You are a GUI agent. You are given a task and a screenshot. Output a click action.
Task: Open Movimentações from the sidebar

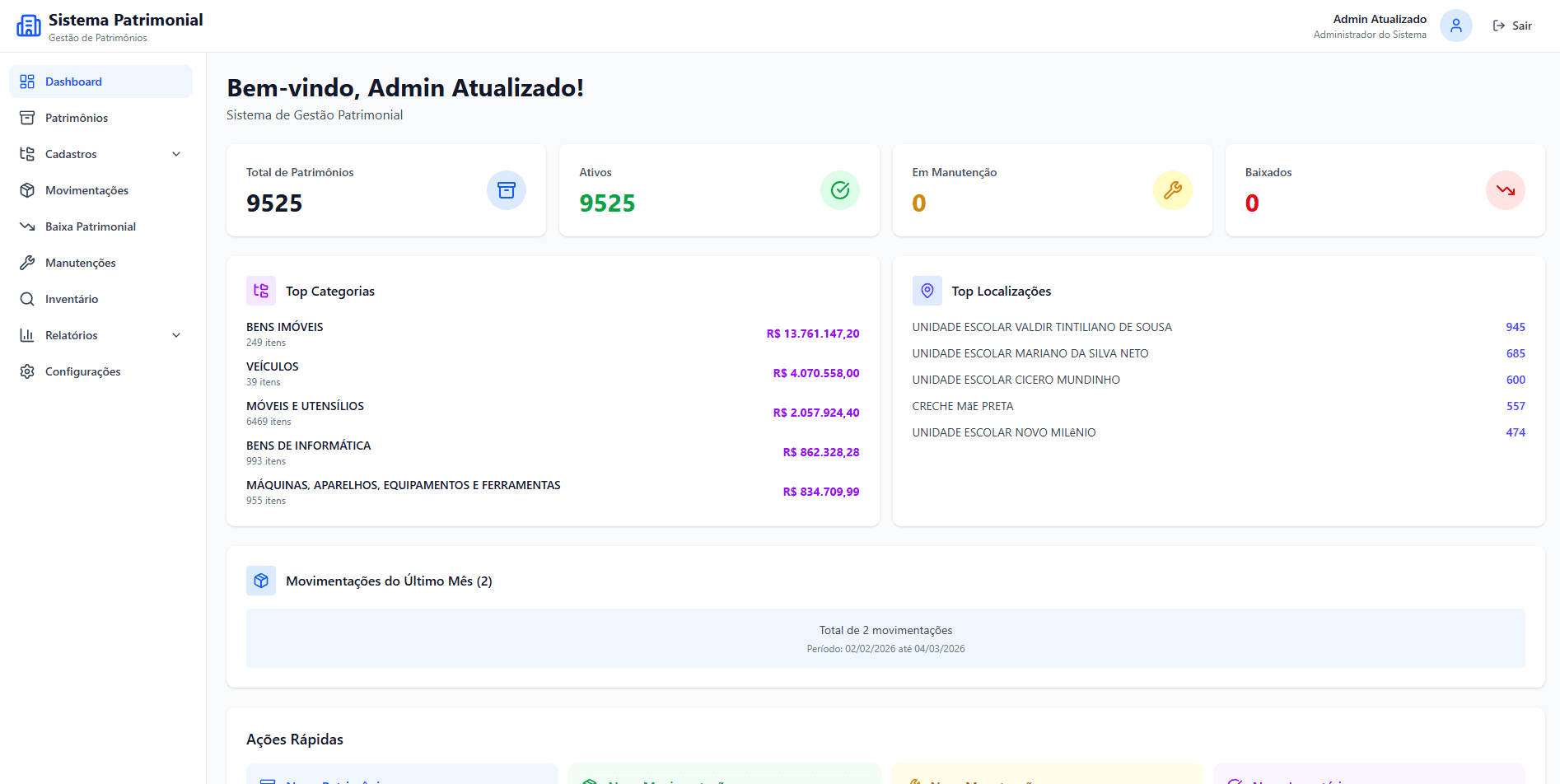coord(86,190)
